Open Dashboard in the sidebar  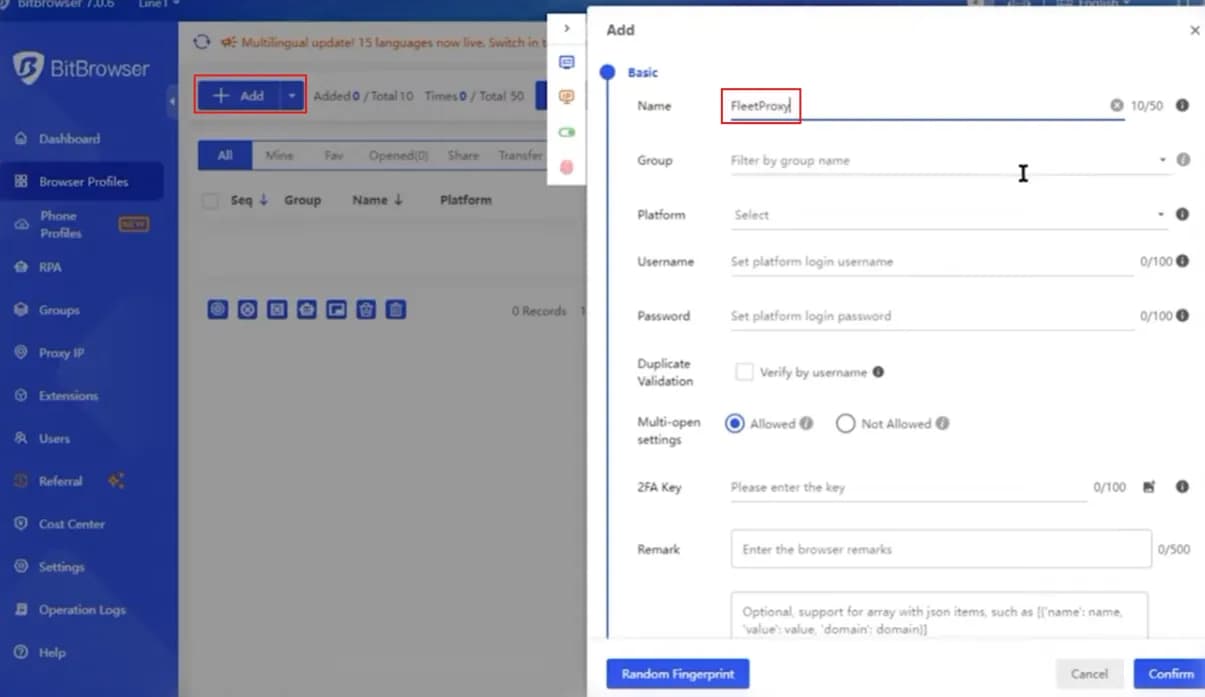(69, 139)
